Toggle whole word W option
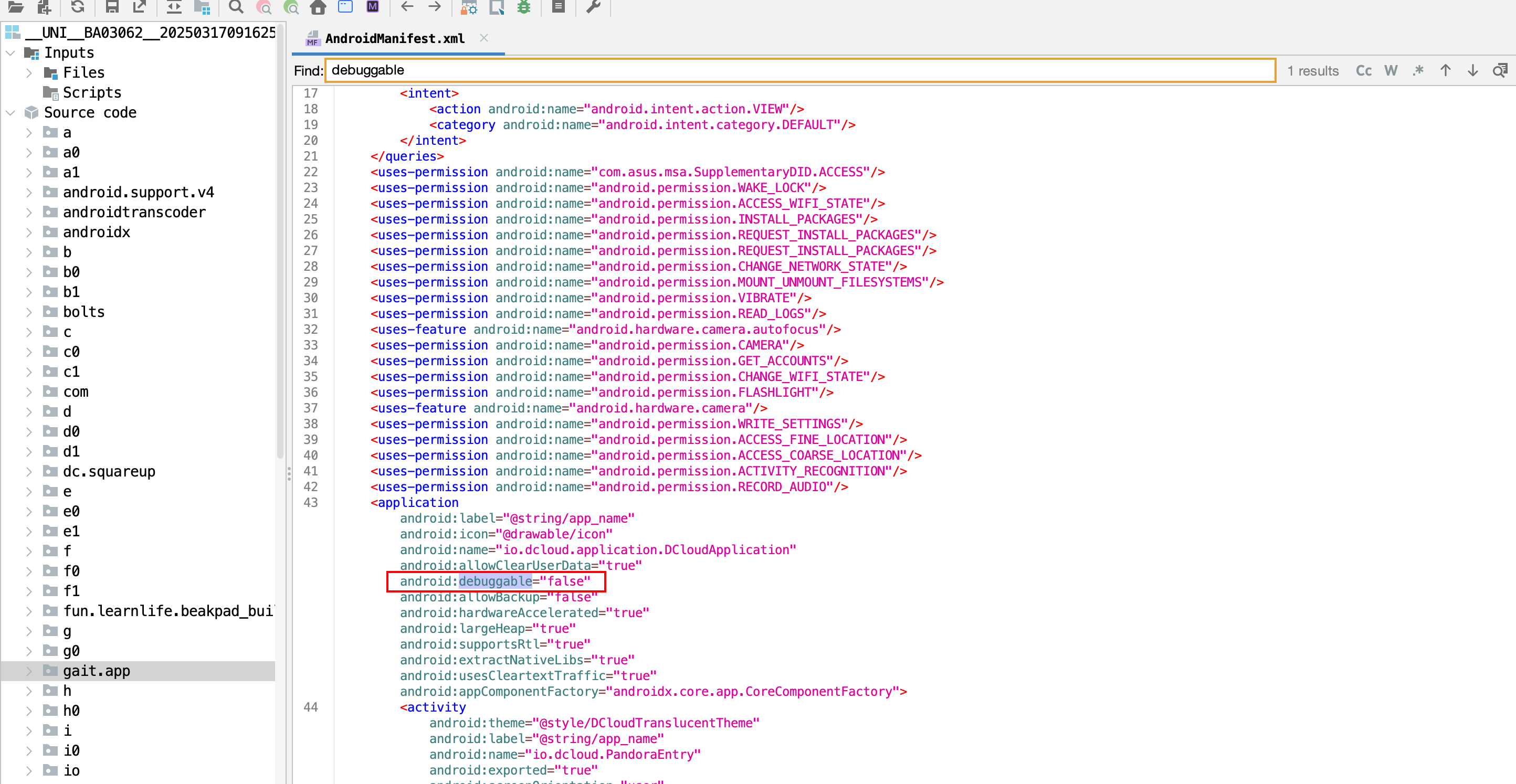1516x784 pixels. (1390, 70)
